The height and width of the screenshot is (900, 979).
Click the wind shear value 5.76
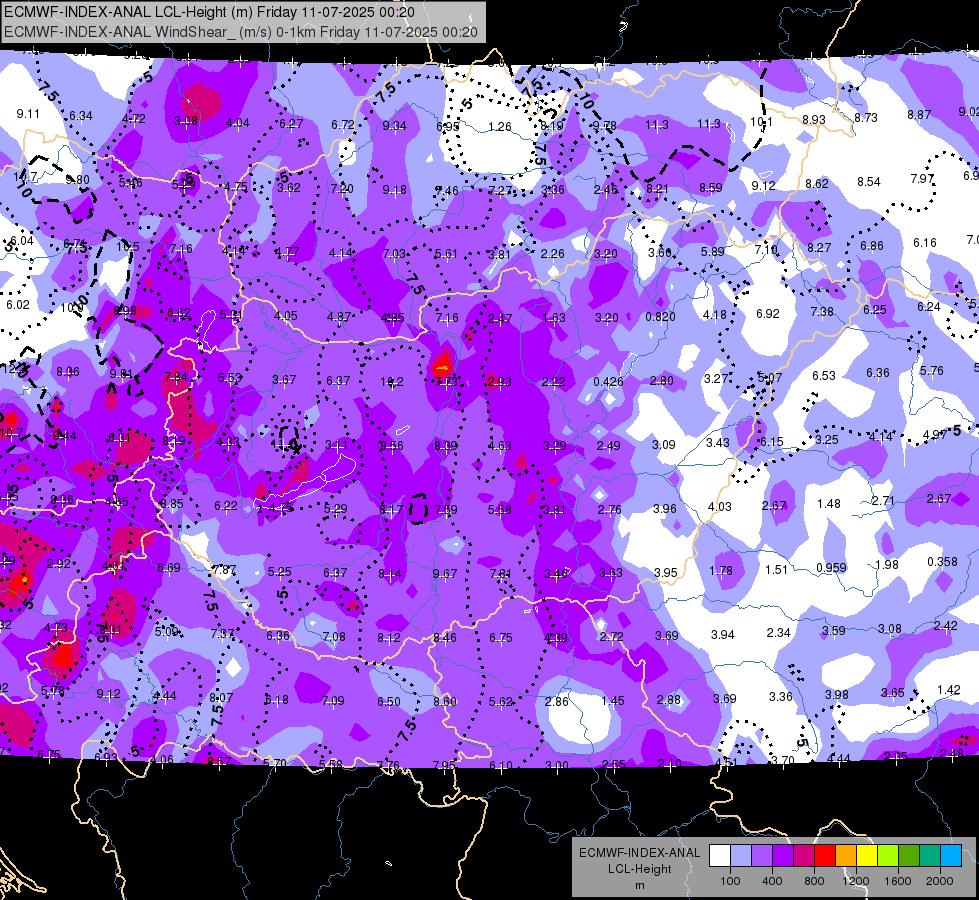pyautogui.click(x=932, y=370)
